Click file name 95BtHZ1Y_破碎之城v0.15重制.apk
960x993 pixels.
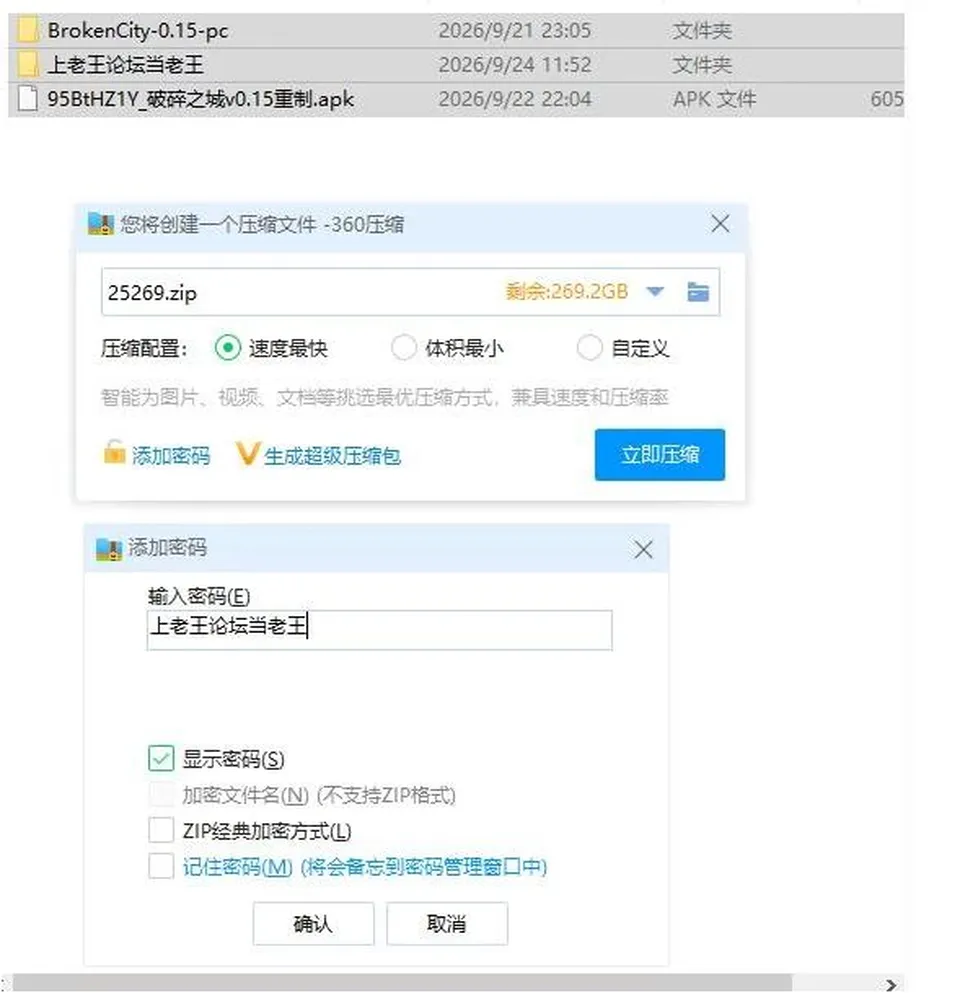click(201, 99)
